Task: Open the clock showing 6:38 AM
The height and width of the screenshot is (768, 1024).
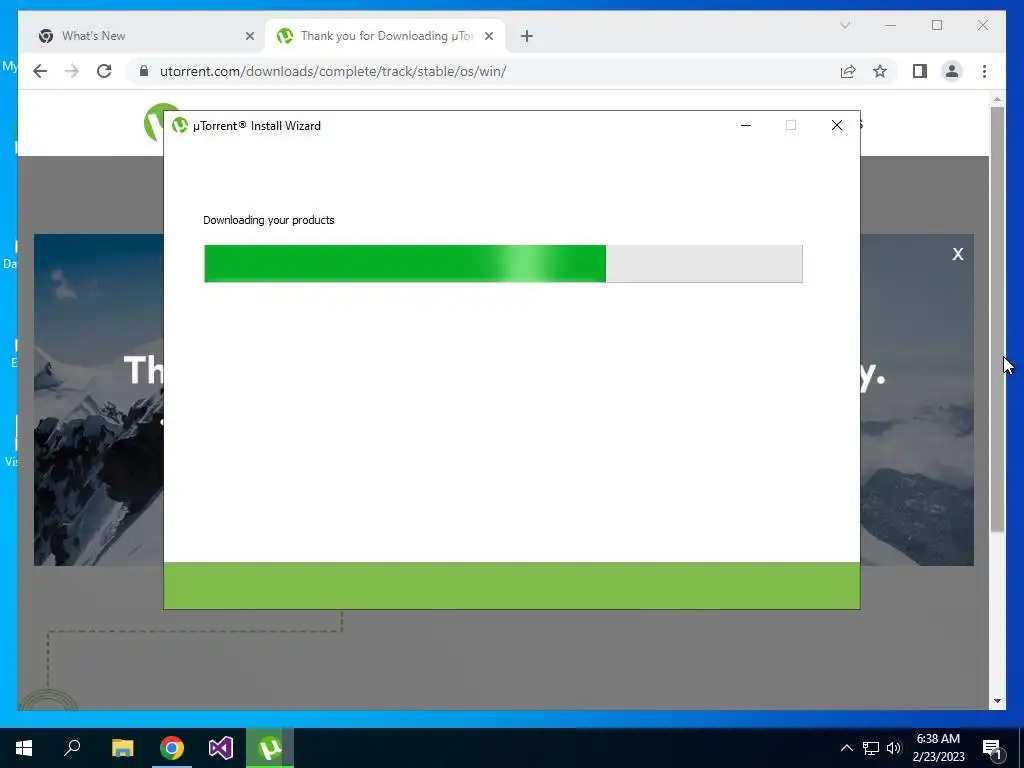Action: pyautogui.click(x=938, y=748)
